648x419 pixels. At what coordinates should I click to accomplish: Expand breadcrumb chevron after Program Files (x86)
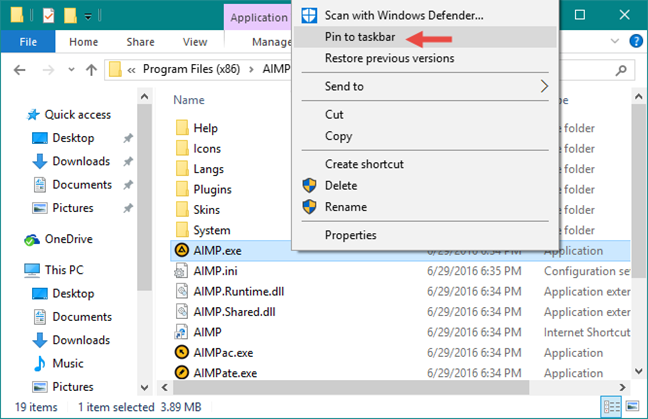pos(251,69)
